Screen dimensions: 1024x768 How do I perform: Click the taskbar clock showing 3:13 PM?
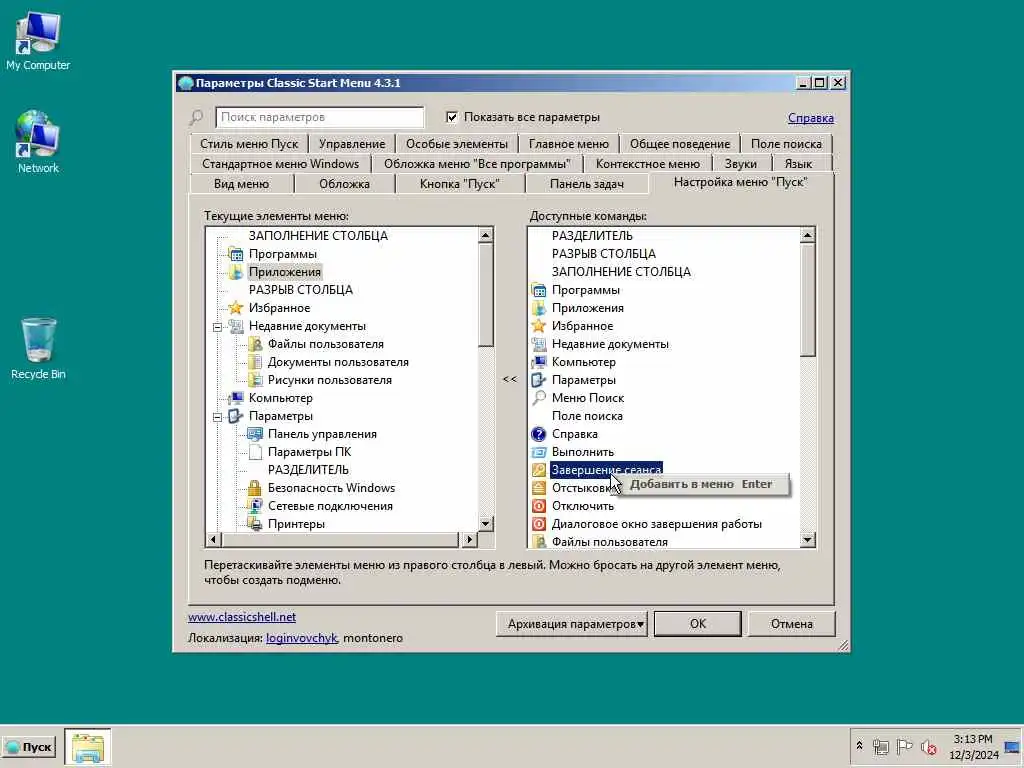pos(973,747)
